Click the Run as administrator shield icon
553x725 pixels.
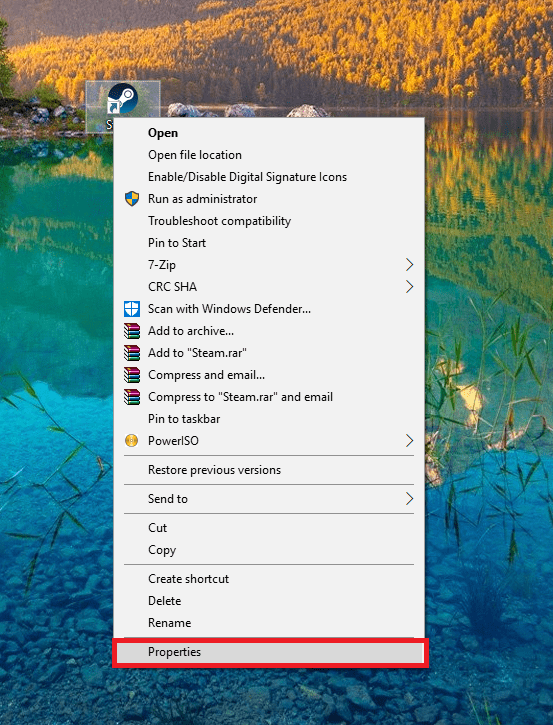coord(132,199)
